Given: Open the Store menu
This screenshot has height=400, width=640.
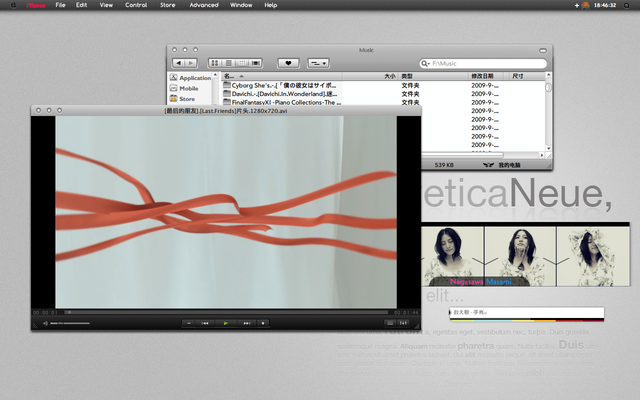Looking at the screenshot, I should tap(167, 5).
